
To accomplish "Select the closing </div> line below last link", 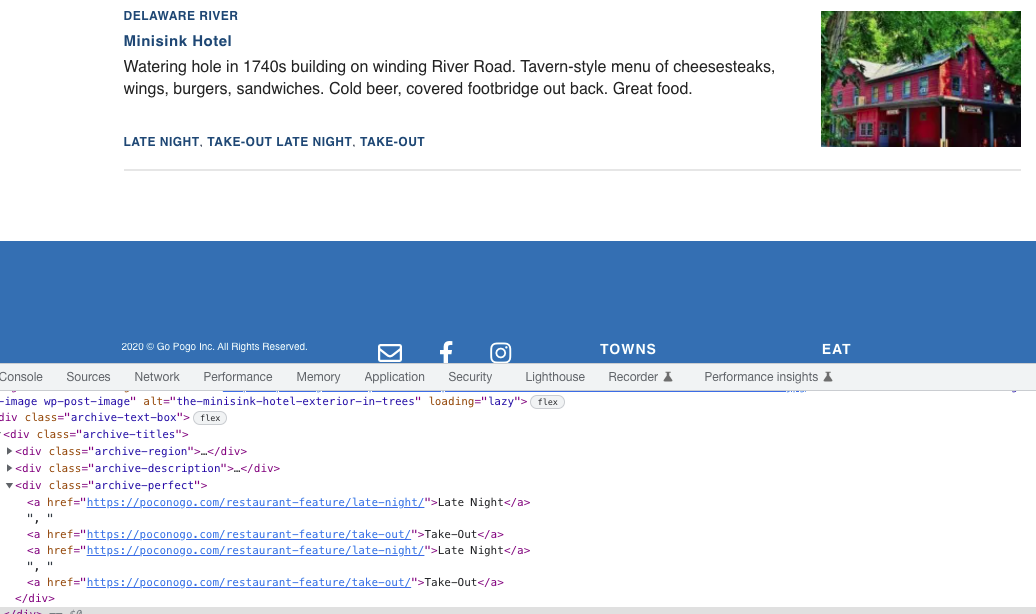I will [35, 598].
